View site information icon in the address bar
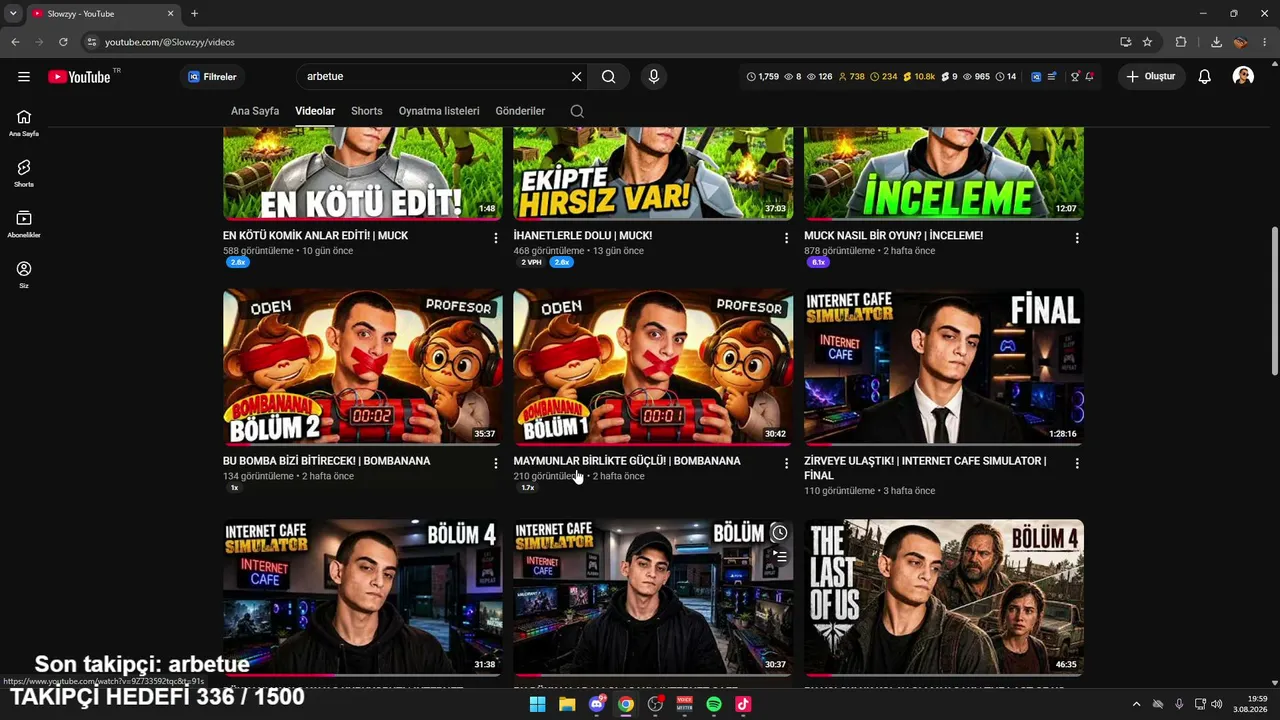The height and width of the screenshot is (720, 1280). [92, 42]
